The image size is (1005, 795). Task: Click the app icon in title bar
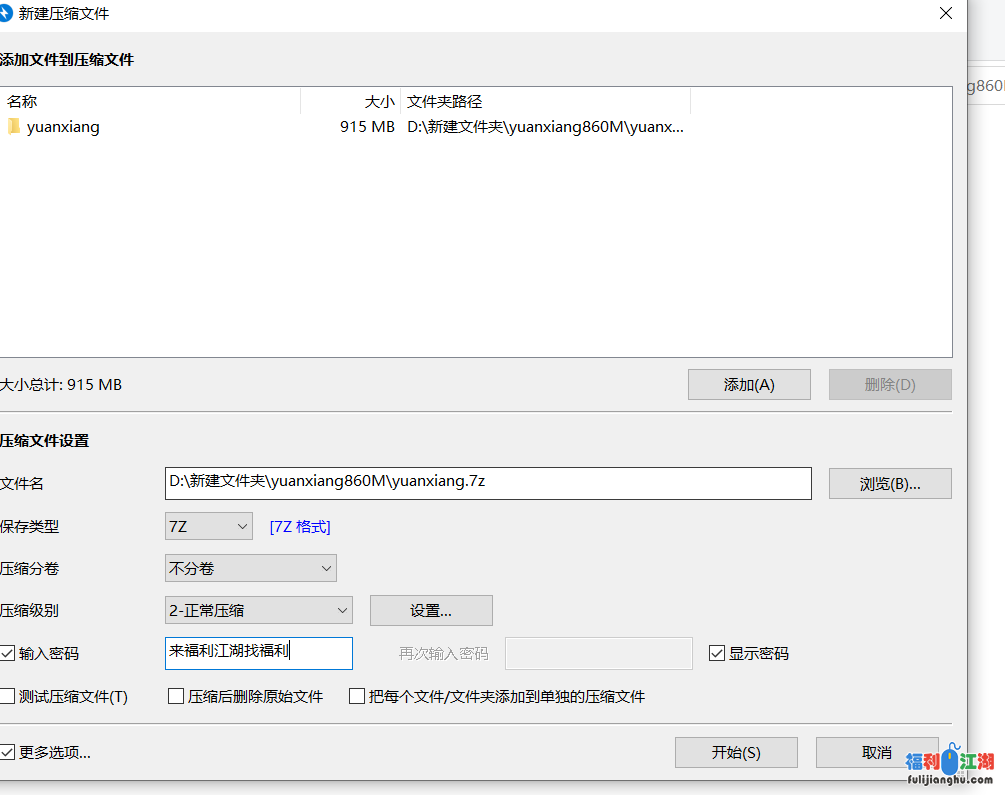[5, 14]
